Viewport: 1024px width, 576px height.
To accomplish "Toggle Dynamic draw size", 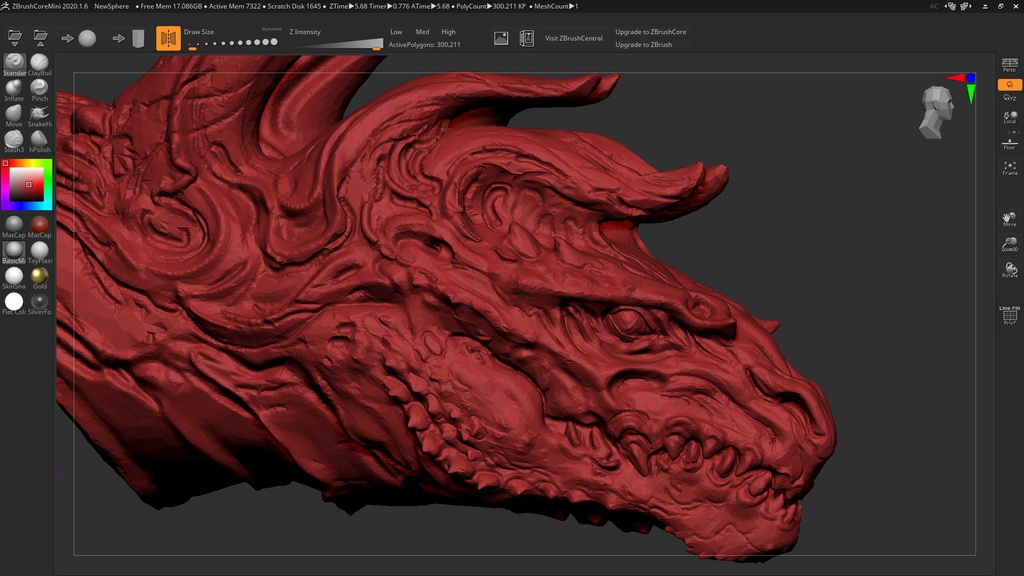I will (272, 29).
